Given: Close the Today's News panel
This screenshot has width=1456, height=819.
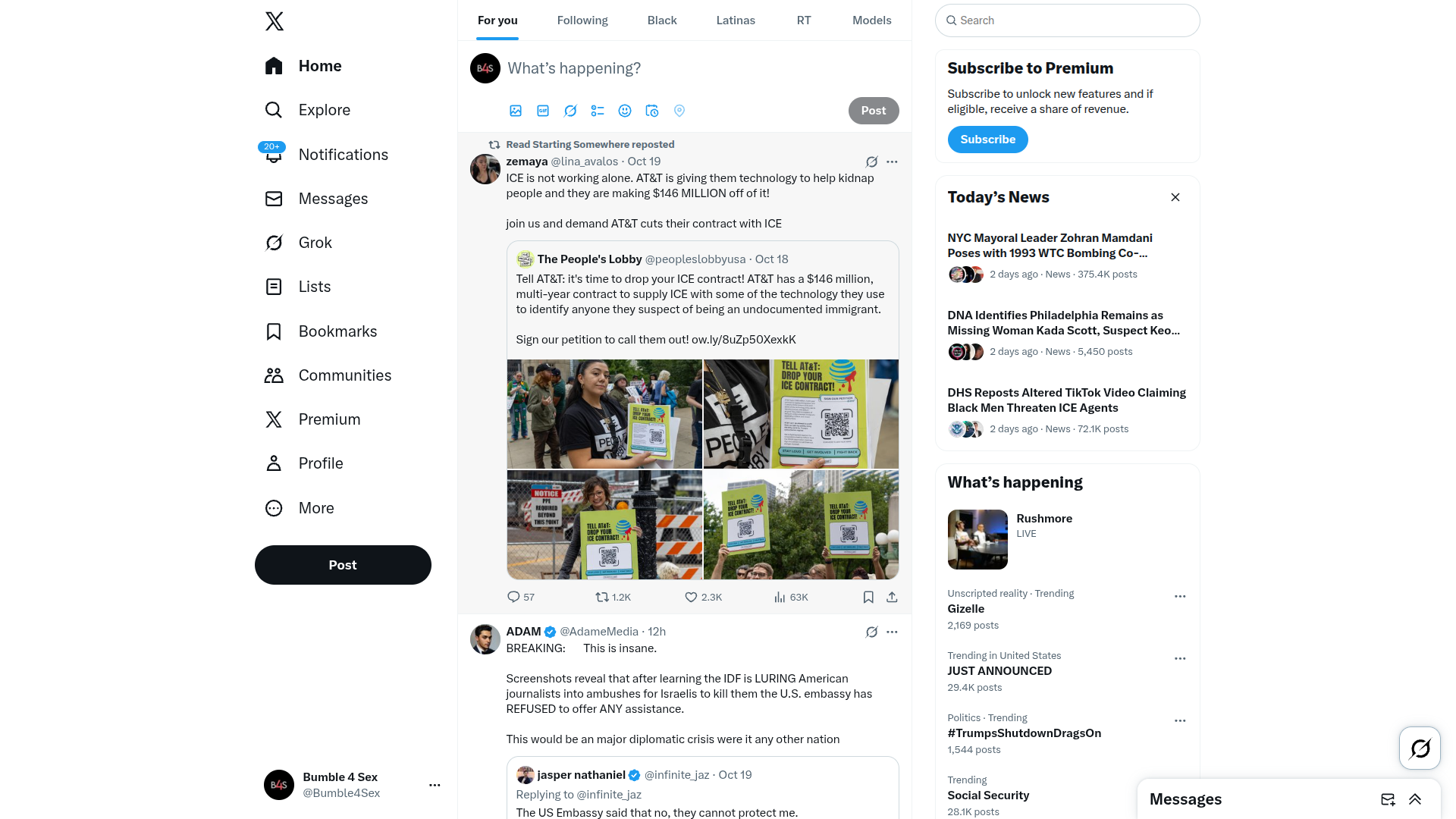Looking at the screenshot, I should [x=1175, y=197].
